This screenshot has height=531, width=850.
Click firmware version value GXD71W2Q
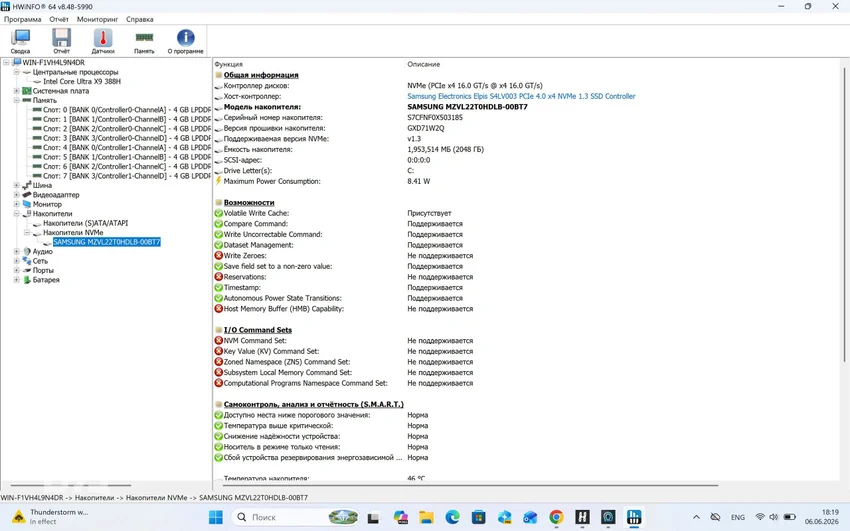click(426, 128)
